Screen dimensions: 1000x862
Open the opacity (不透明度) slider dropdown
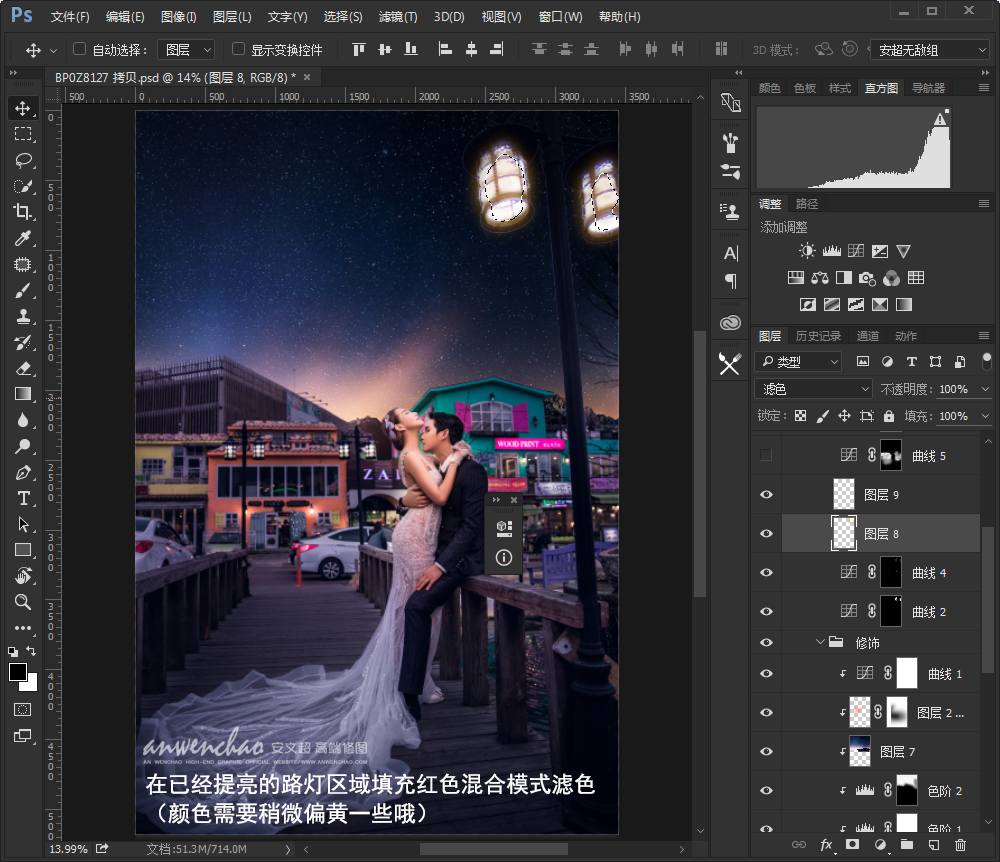pyautogui.click(x=985, y=389)
